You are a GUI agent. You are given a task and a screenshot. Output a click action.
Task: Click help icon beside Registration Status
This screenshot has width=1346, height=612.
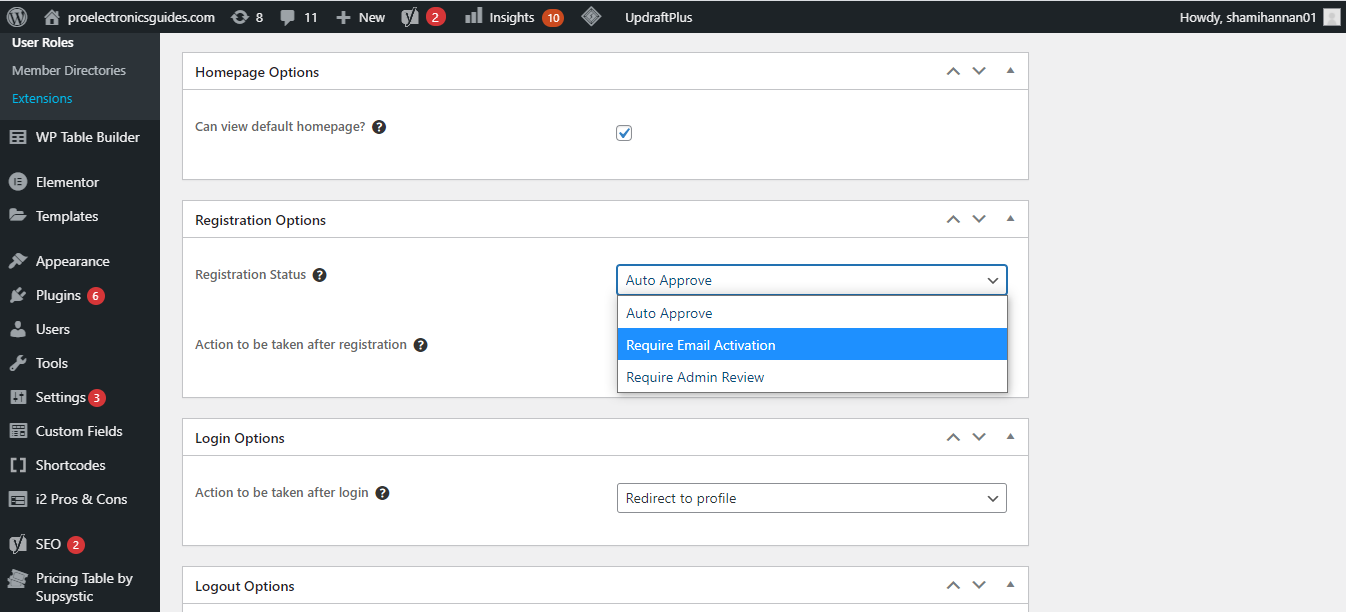(x=320, y=275)
